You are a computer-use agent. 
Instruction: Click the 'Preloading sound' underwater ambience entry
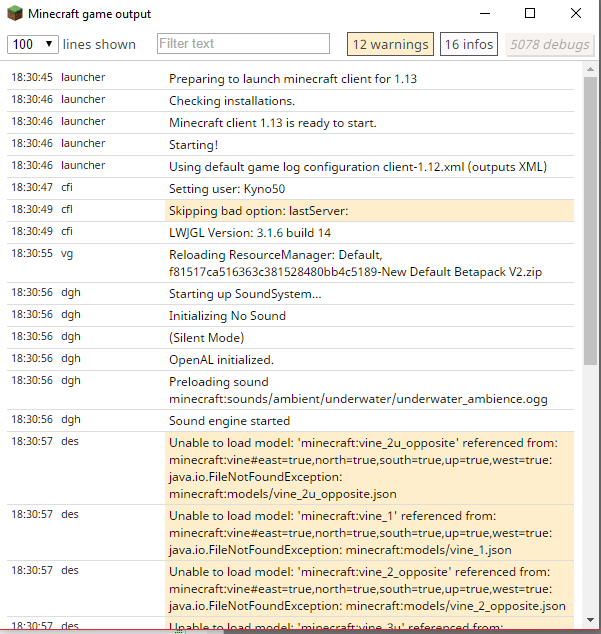[357, 390]
